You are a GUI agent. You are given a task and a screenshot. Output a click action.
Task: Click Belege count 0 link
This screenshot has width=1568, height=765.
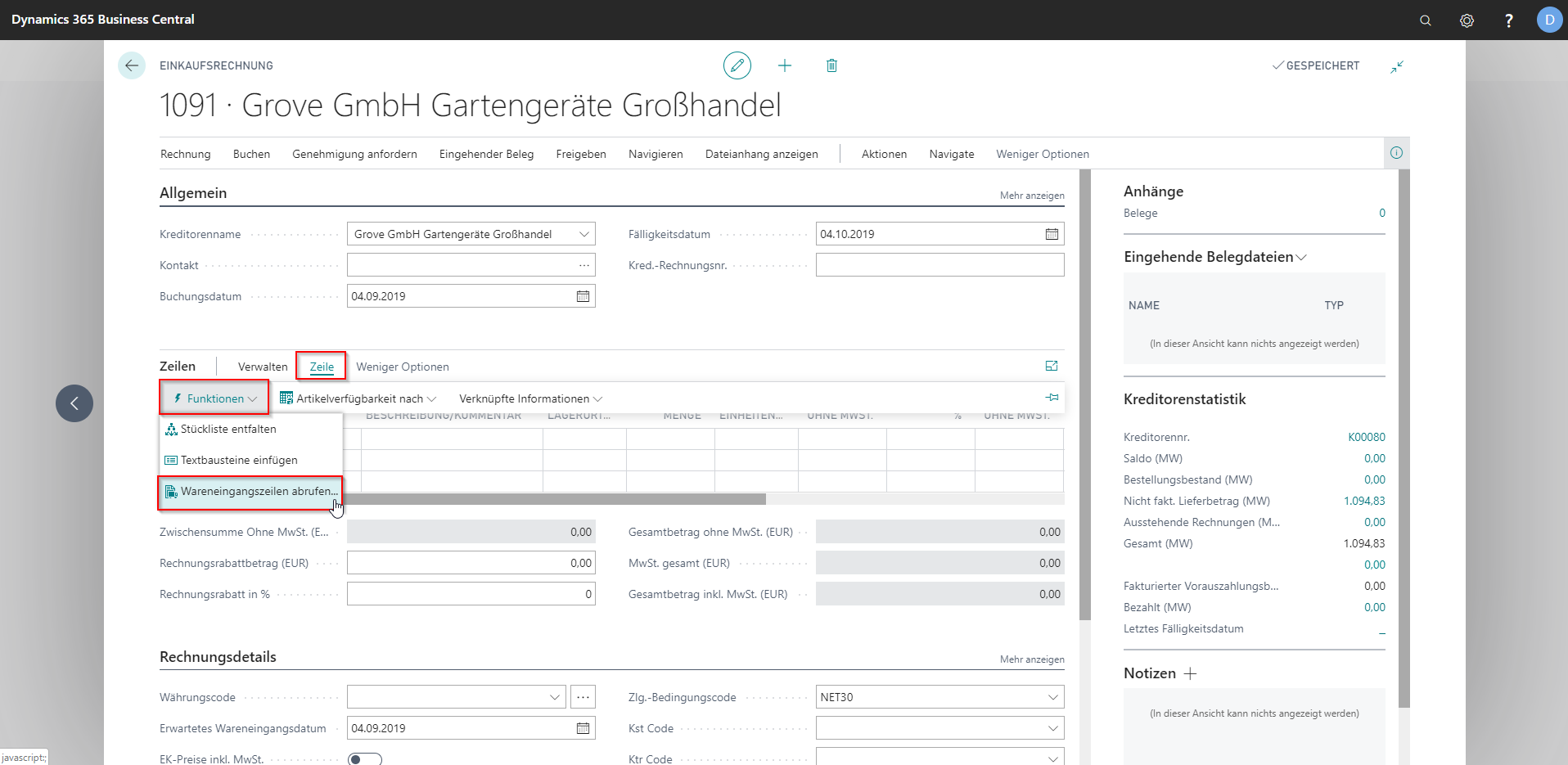[1382, 213]
